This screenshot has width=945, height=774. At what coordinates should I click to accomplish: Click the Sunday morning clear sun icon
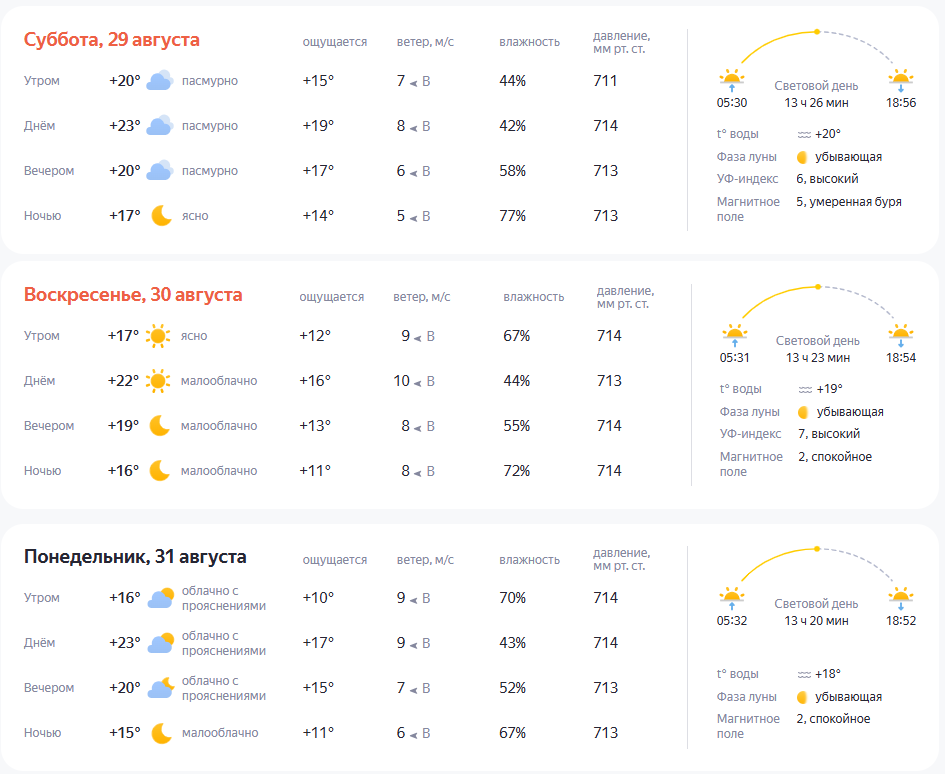coord(158,336)
